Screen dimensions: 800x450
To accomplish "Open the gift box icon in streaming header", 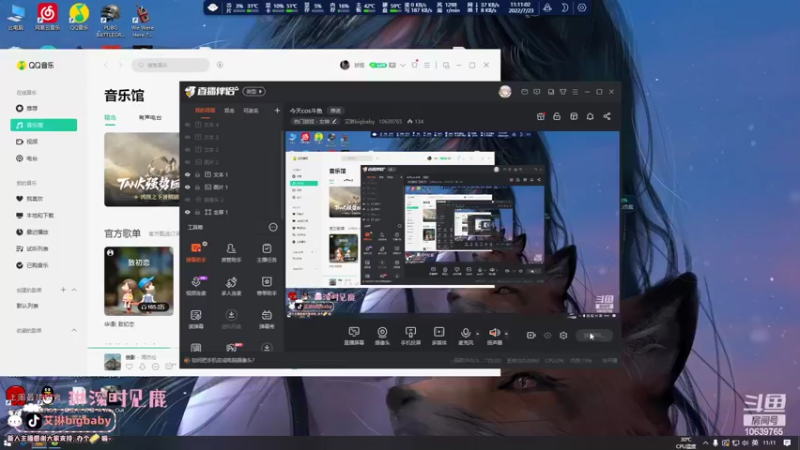I will point(541,116).
